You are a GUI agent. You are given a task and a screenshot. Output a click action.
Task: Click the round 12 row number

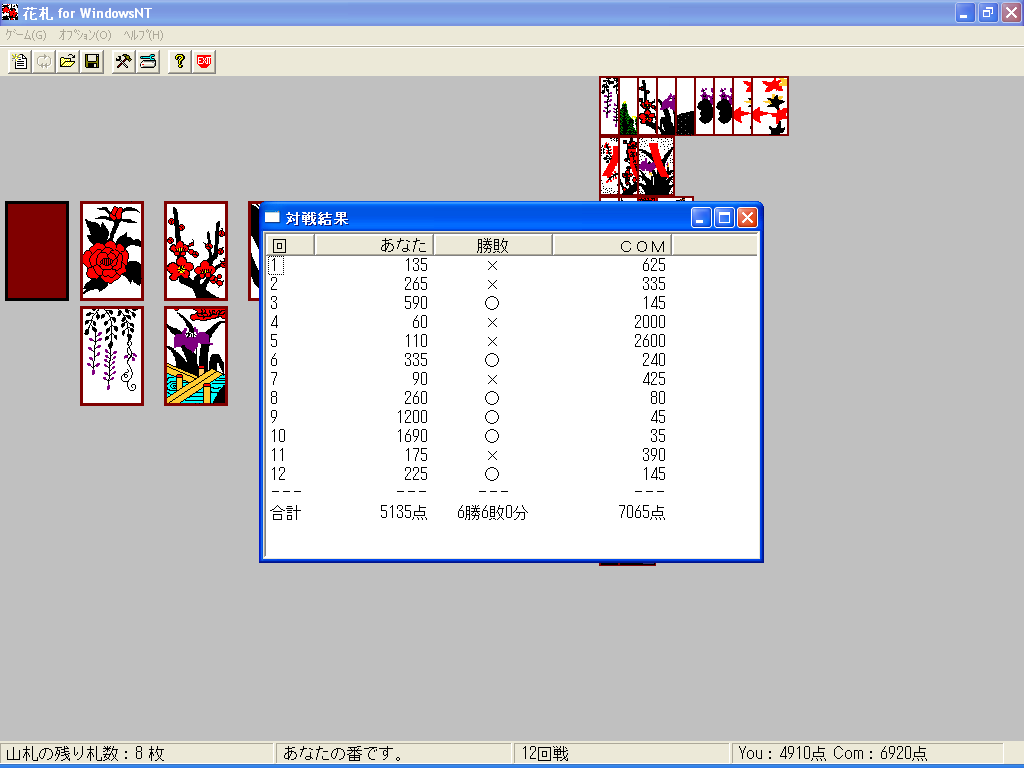pos(278,473)
